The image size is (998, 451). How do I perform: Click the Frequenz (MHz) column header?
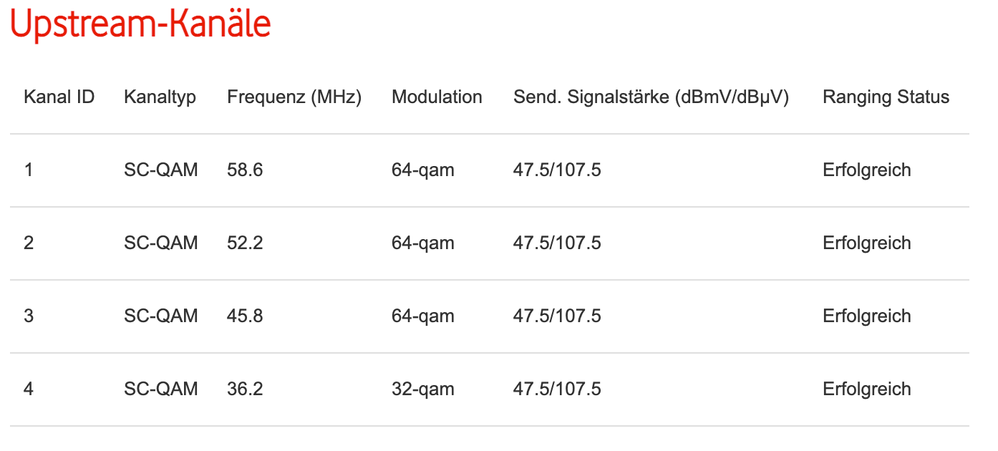coord(294,97)
